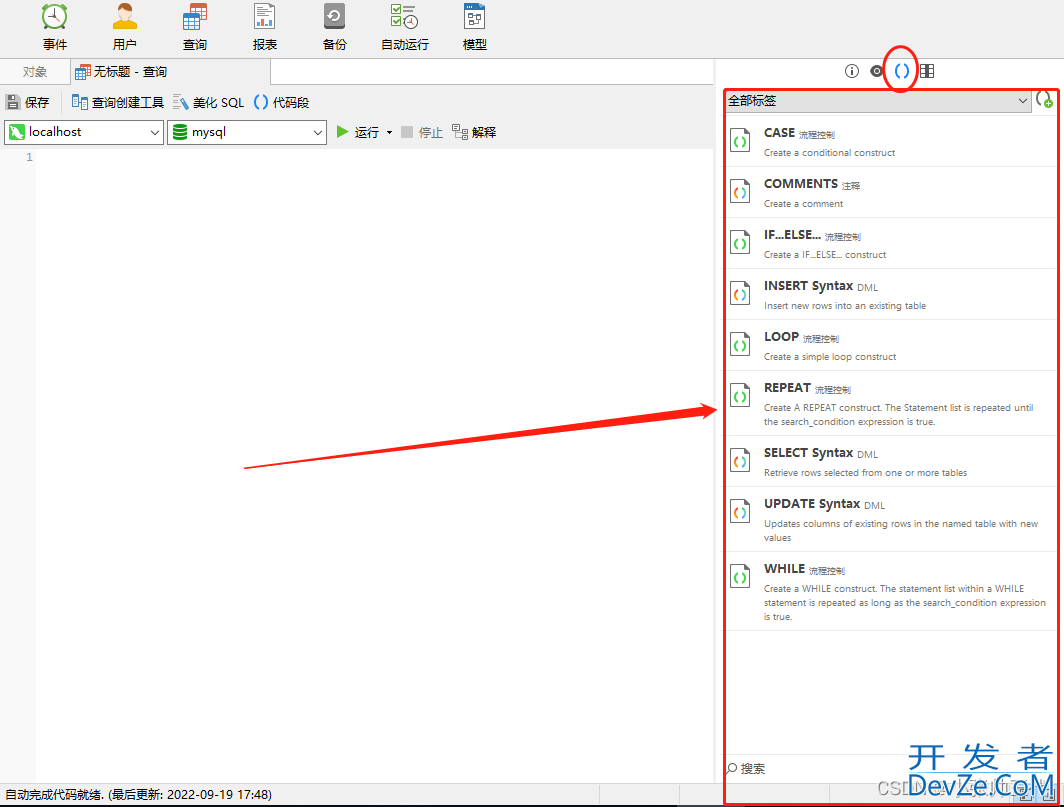Open the 事件 (Event) toolbar icon

tap(54, 27)
